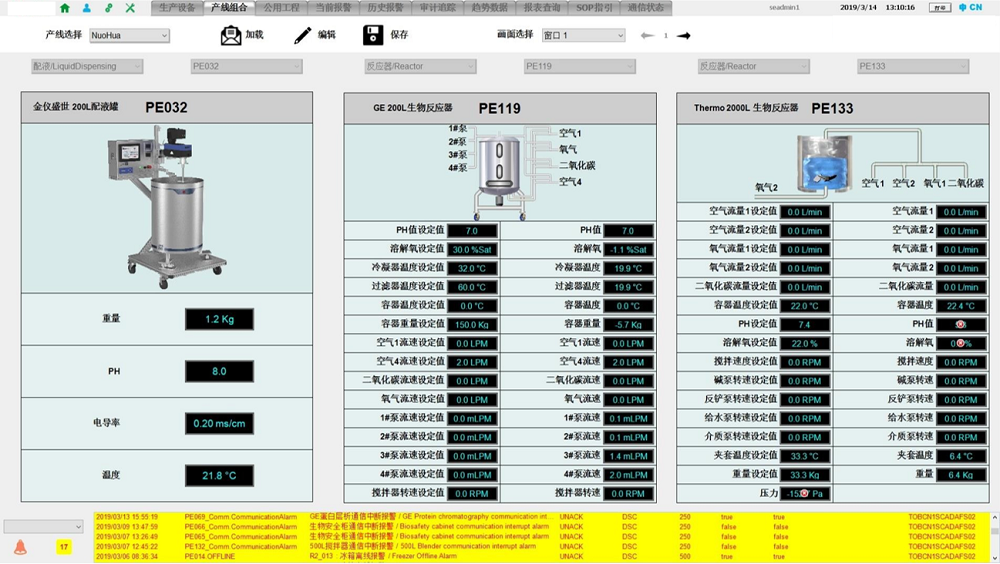Click the 加载 load envelope icon
The image size is (1000, 564).
(231, 35)
